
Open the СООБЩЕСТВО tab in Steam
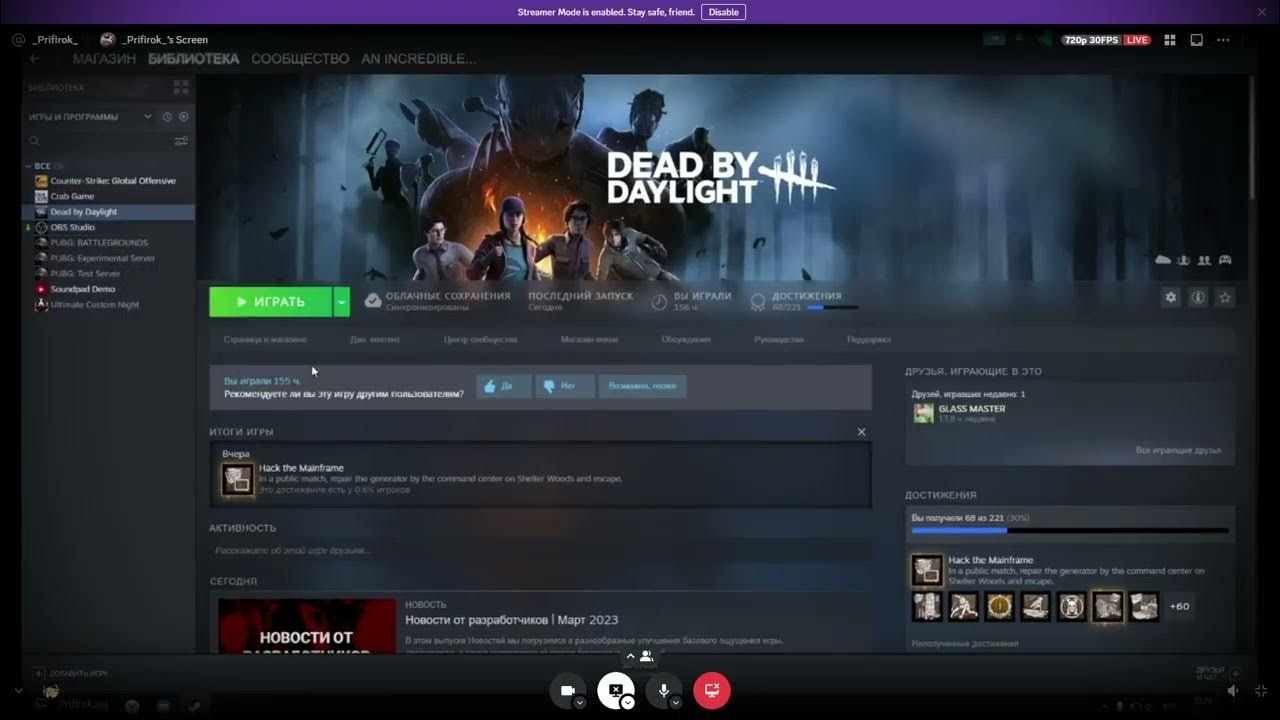tap(300, 59)
